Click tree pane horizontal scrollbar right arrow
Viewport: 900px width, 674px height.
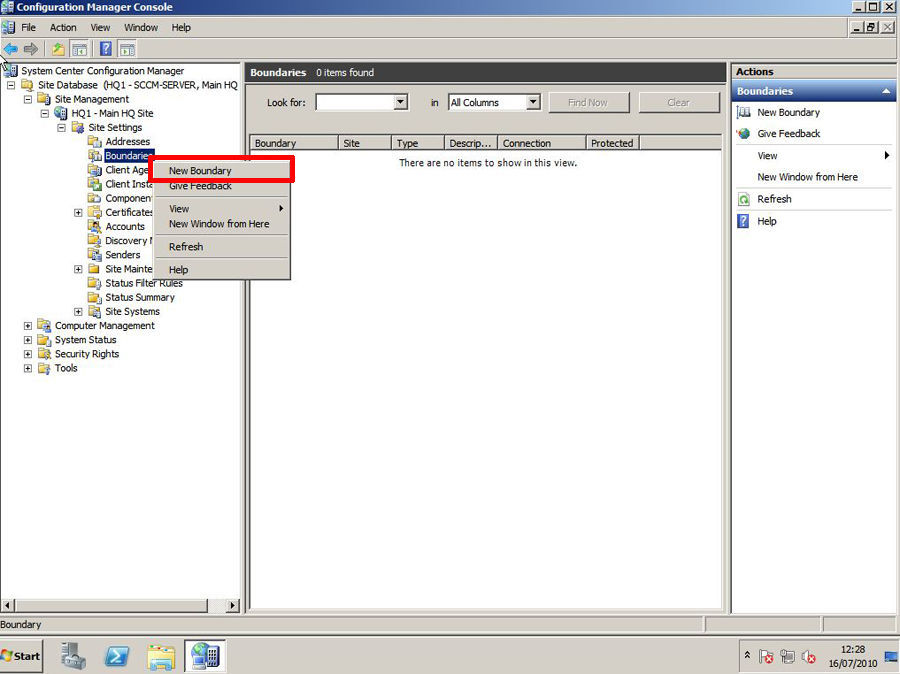point(232,605)
